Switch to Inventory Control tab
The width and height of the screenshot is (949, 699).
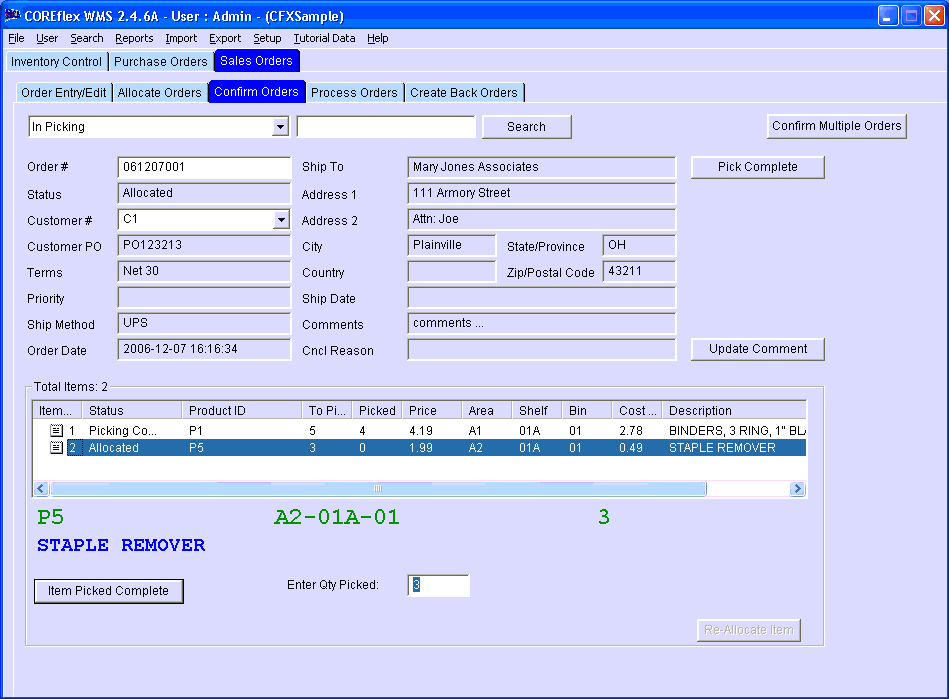coord(56,62)
